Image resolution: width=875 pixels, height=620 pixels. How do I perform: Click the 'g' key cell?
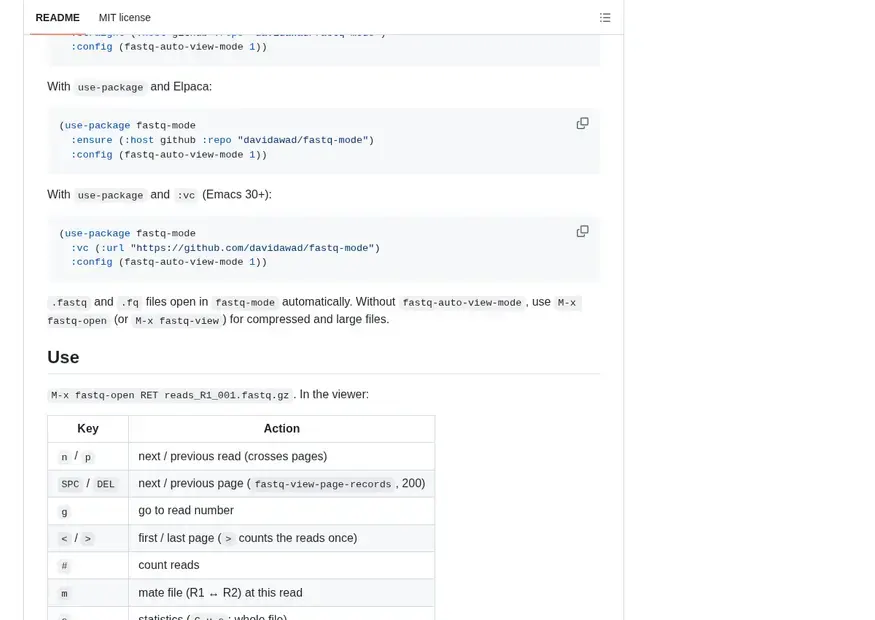tap(88, 511)
